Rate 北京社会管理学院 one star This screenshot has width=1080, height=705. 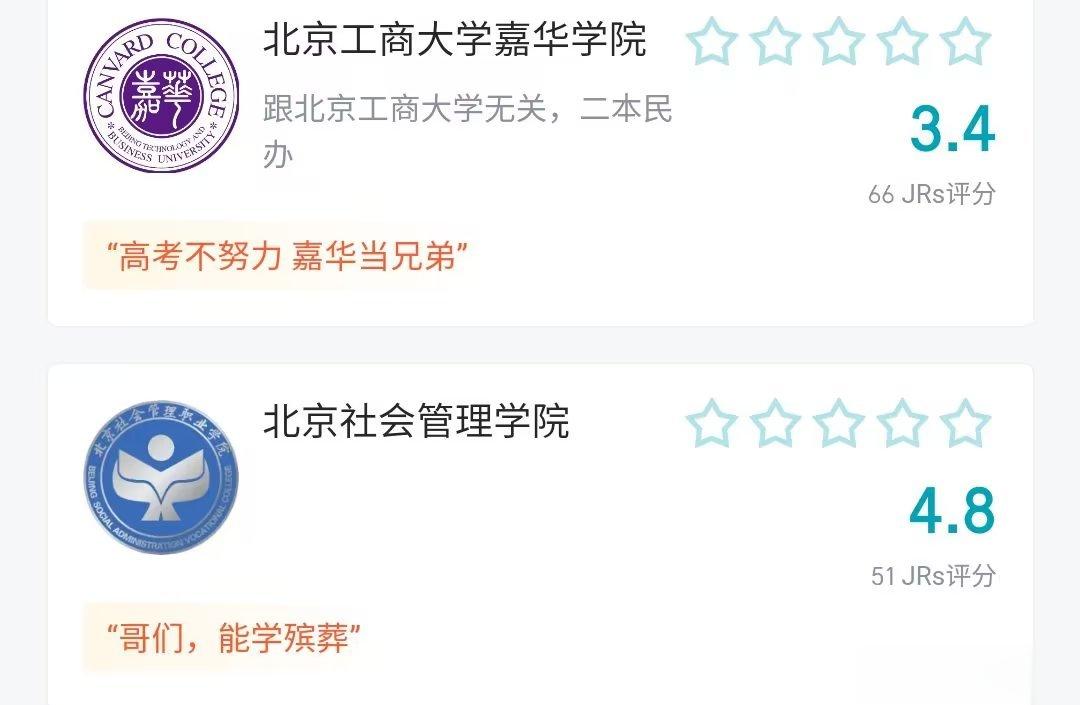(x=712, y=423)
